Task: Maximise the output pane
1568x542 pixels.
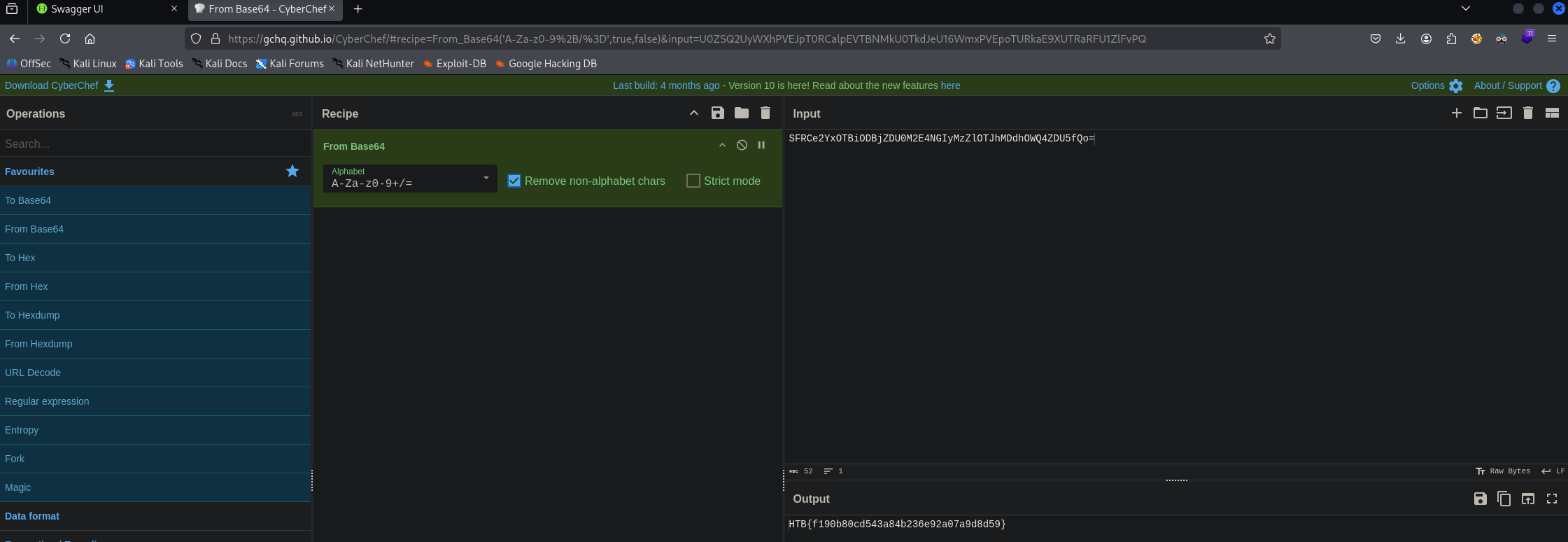Action: click(x=1551, y=499)
